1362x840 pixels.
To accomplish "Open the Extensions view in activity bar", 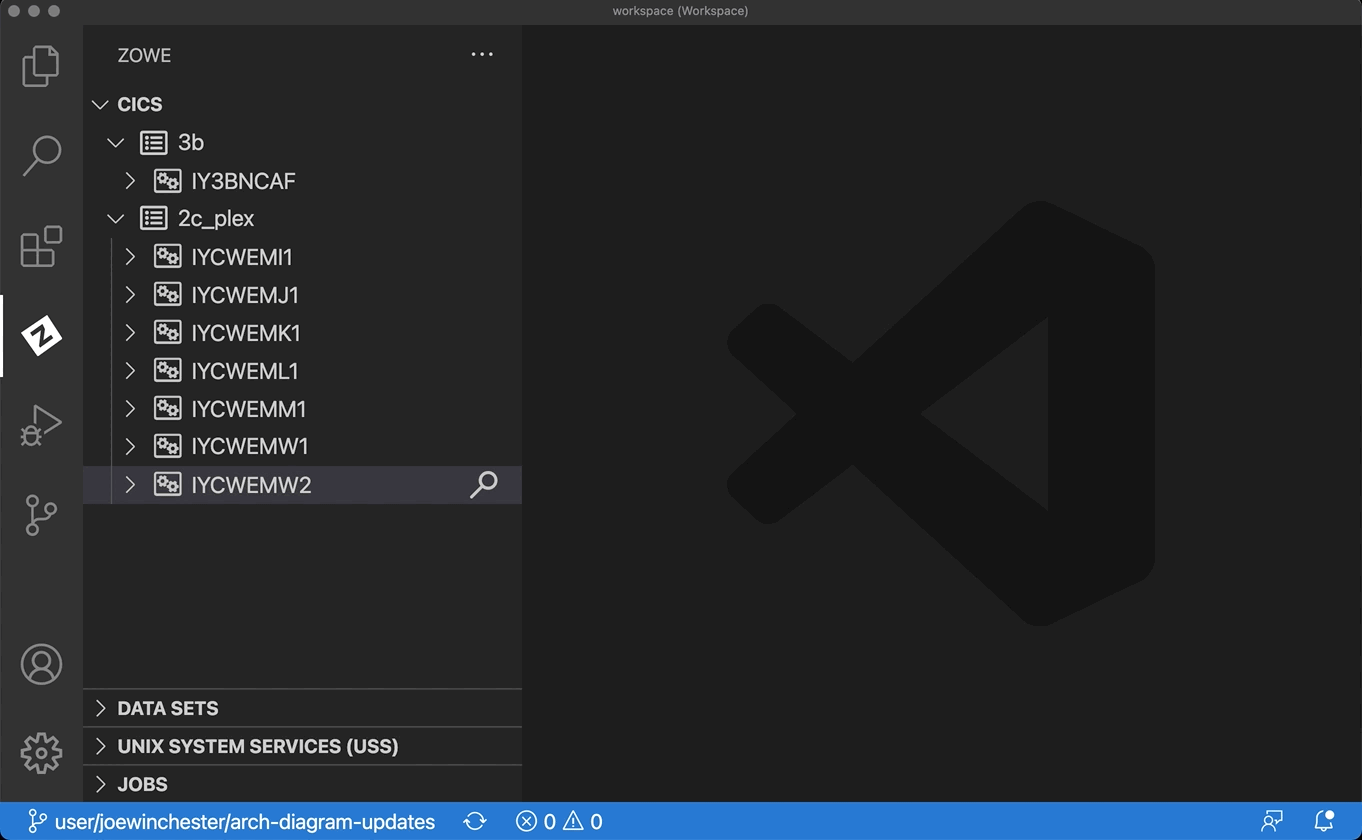I will point(41,246).
